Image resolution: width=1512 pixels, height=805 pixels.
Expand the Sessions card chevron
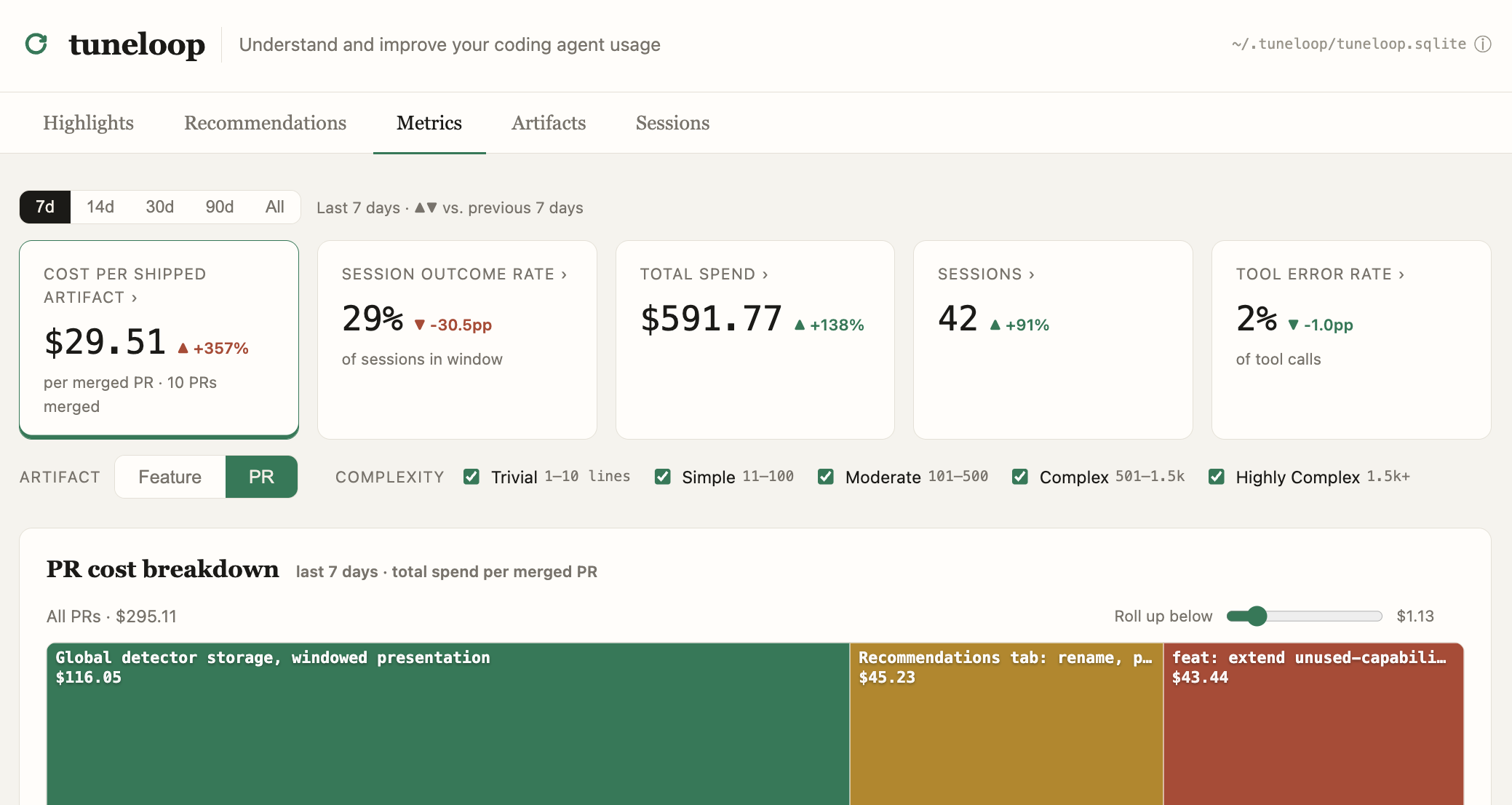[1031, 274]
